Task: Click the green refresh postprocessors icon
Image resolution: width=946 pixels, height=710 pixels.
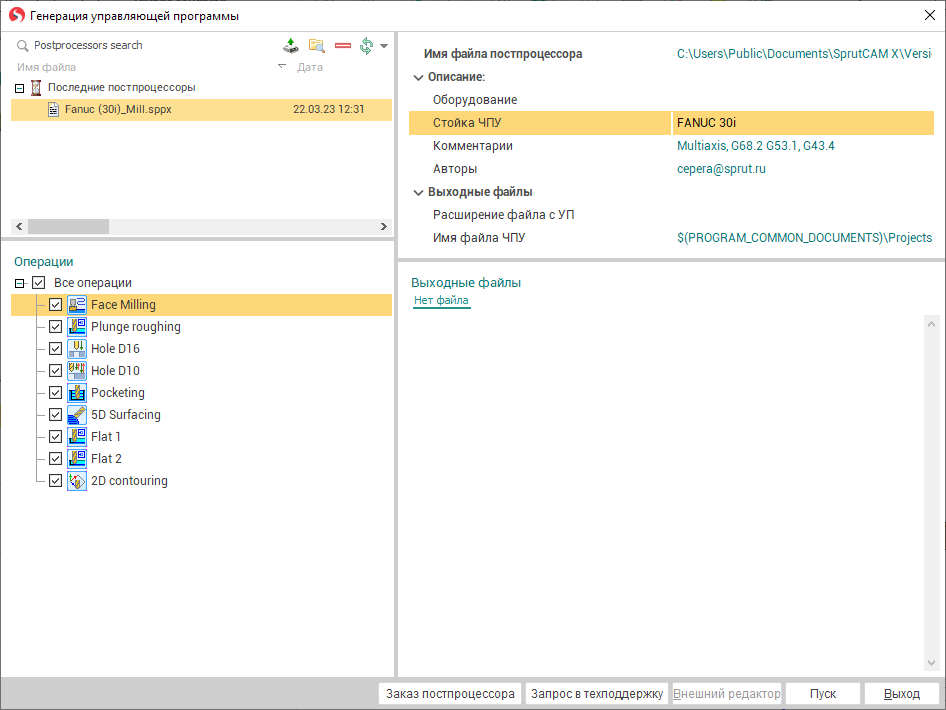Action: click(x=367, y=46)
